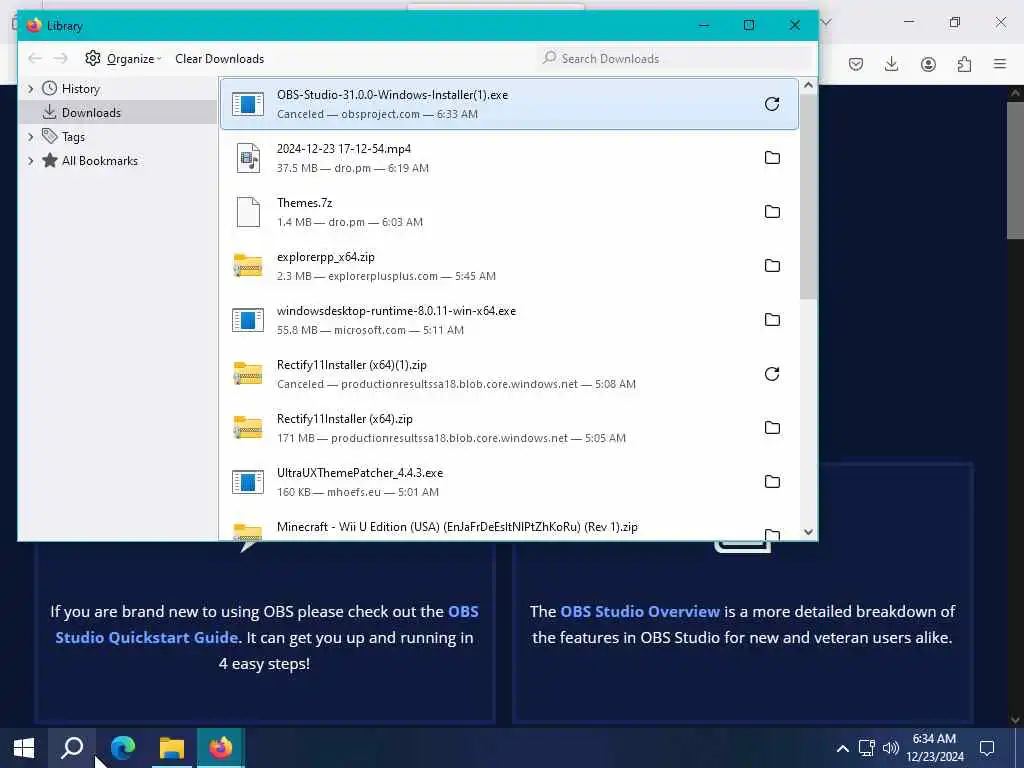Show UltraUXThemePatcher_4.4.3.exe in folder
Screen dimensions: 1024x768
772,482
